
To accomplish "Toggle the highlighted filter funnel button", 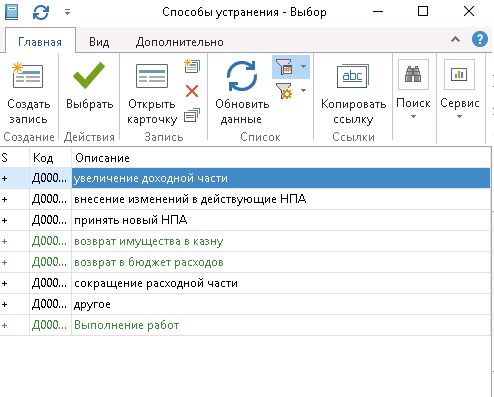I will (284, 67).
